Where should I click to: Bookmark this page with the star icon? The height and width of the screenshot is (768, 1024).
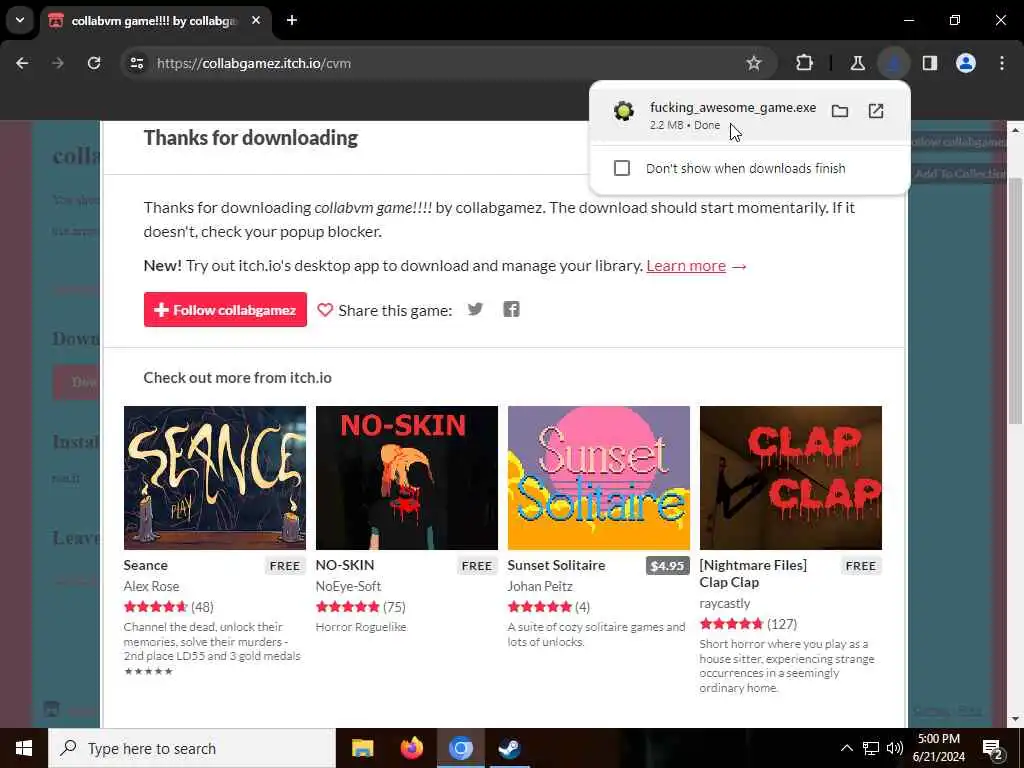click(x=754, y=63)
